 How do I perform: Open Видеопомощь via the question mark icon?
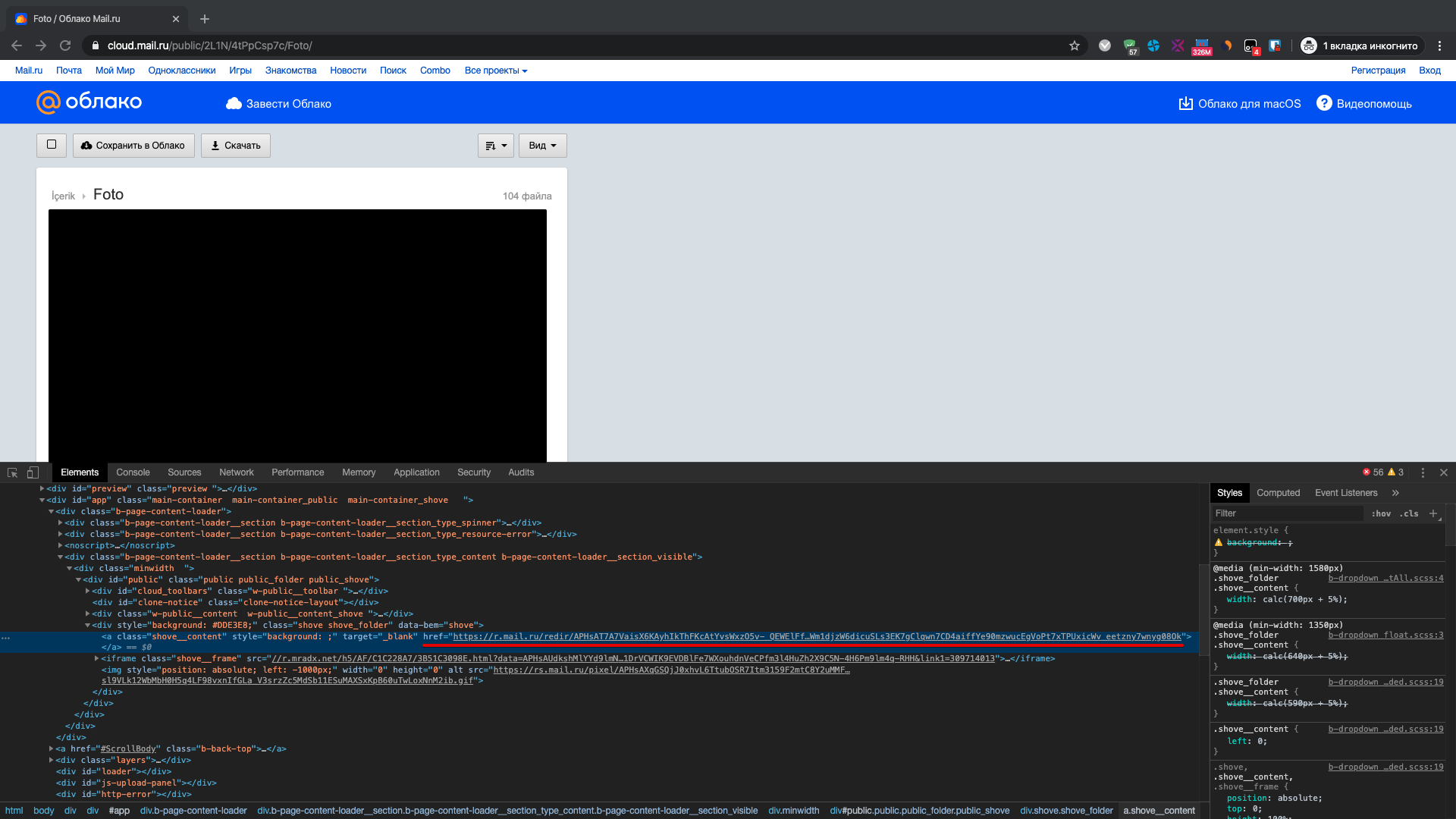1324,103
